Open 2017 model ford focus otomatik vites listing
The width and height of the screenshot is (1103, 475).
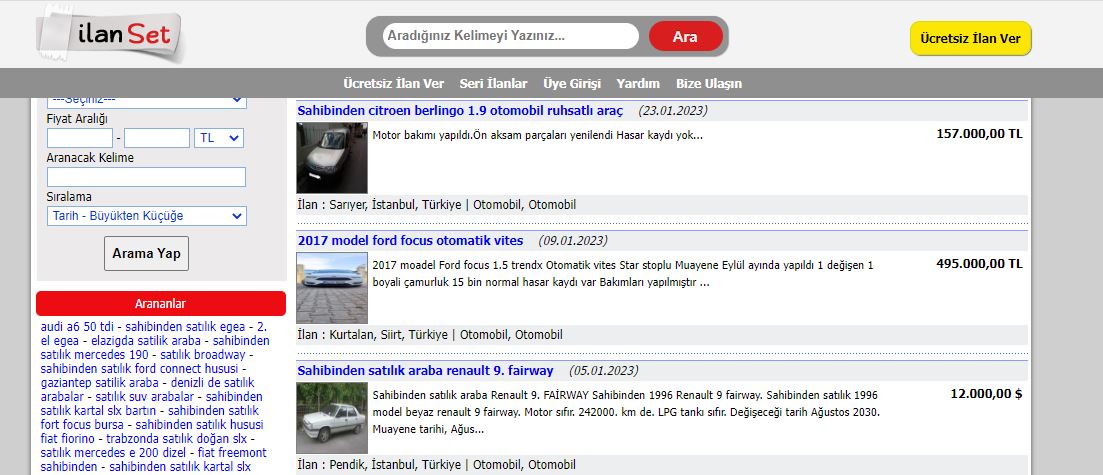coord(410,241)
